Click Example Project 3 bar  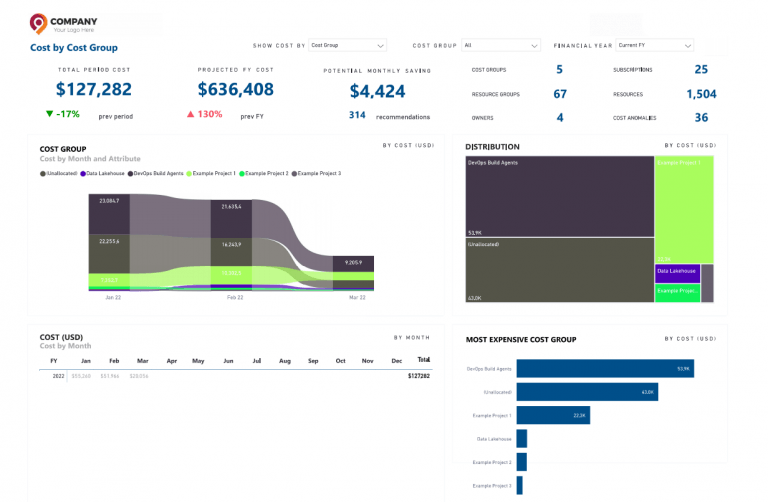pos(520,486)
